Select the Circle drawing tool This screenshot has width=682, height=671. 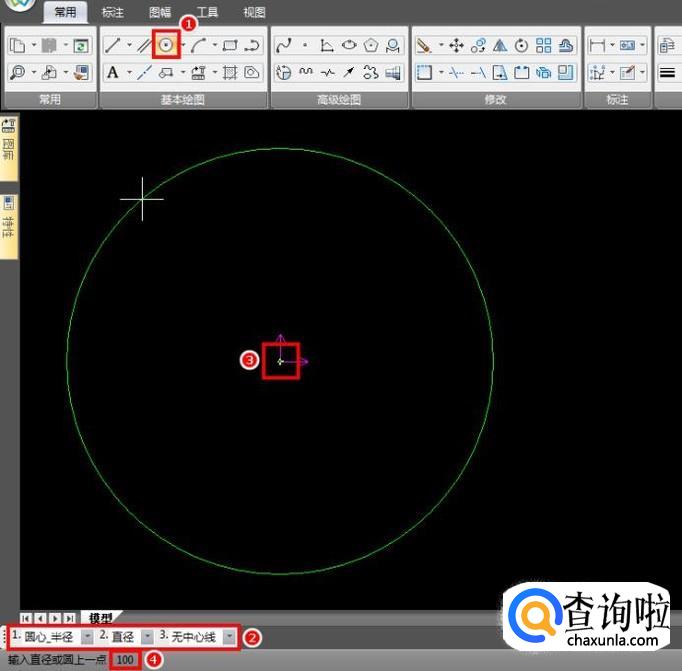click(166, 46)
